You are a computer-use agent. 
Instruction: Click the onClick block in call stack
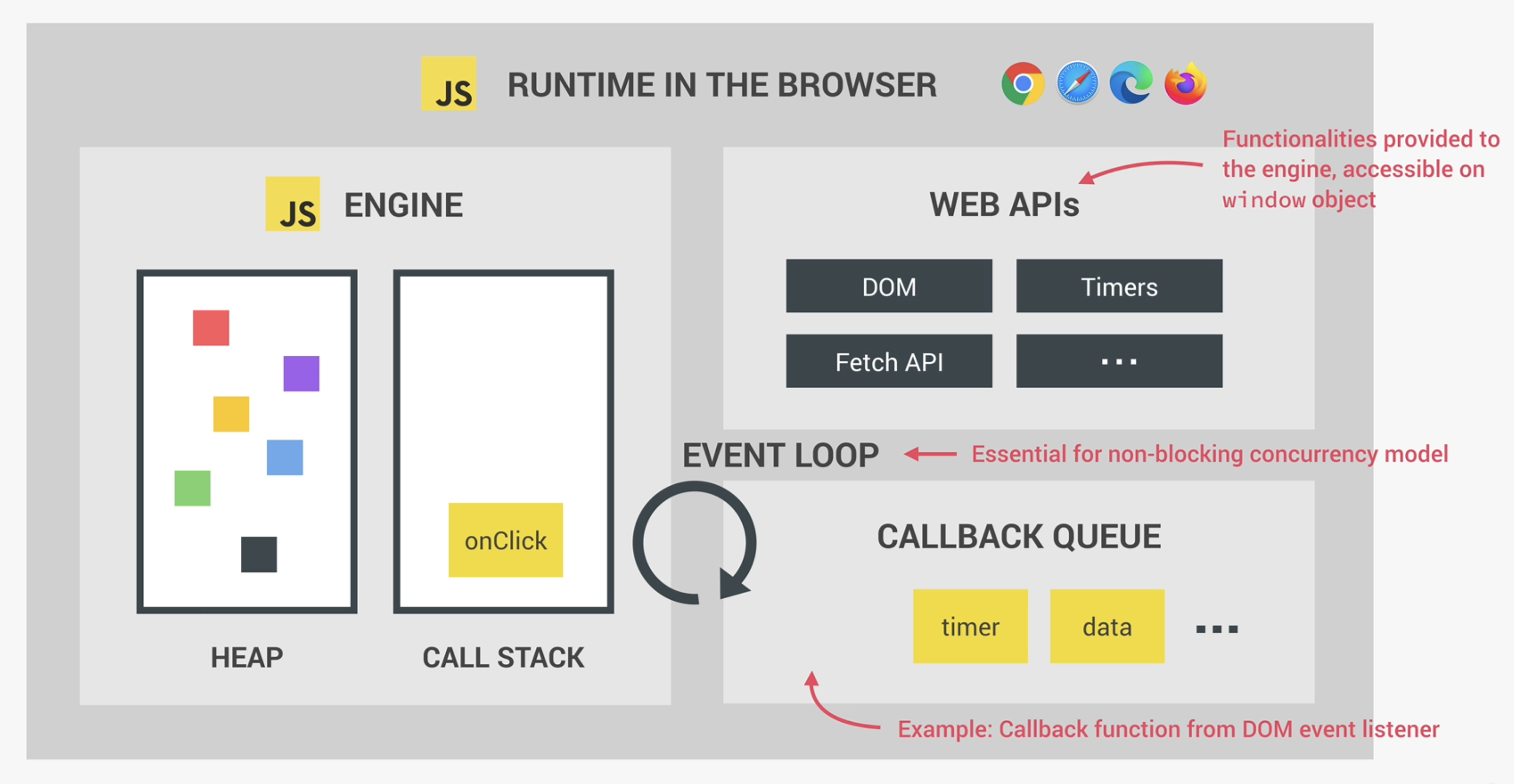(x=505, y=540)
